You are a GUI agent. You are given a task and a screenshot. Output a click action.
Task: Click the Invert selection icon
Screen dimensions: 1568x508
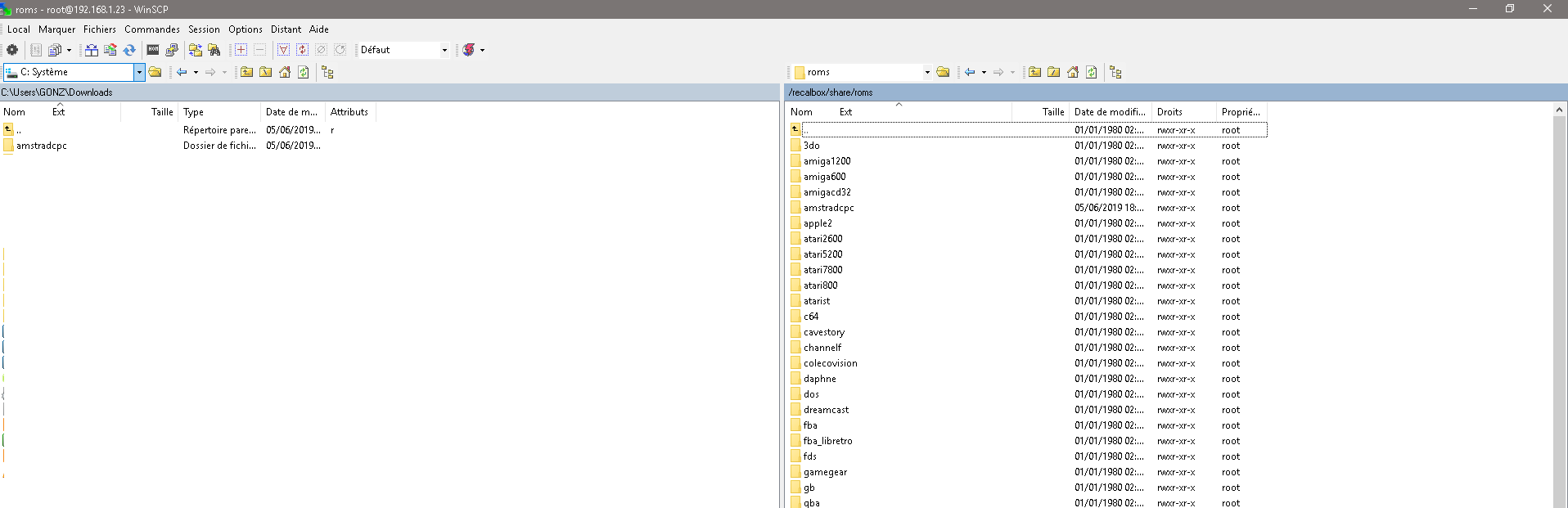[302, 50]
